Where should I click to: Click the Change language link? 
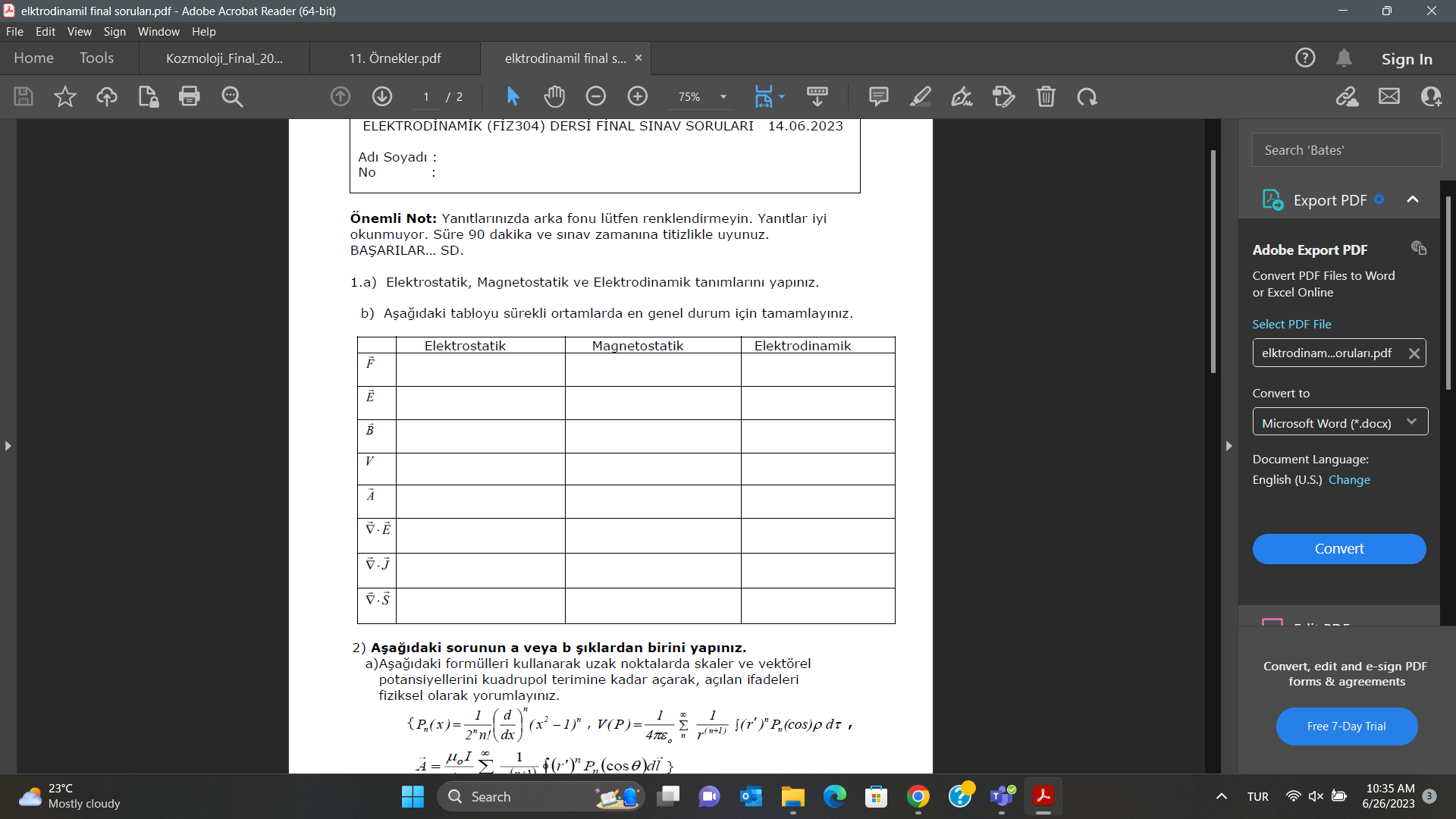click(x=1349, y=480)
